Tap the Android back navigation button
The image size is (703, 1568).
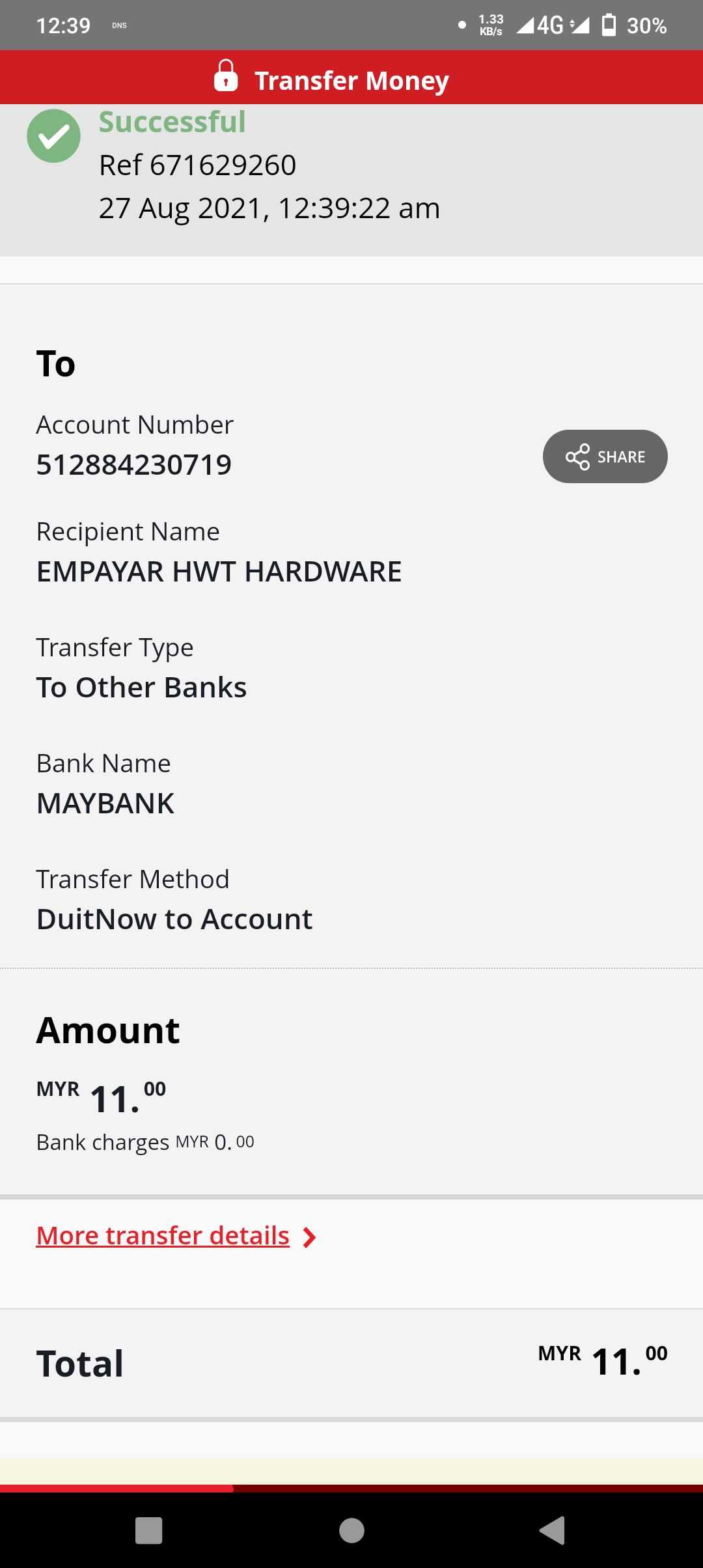pyautogui.click(x=552, y=1530)
